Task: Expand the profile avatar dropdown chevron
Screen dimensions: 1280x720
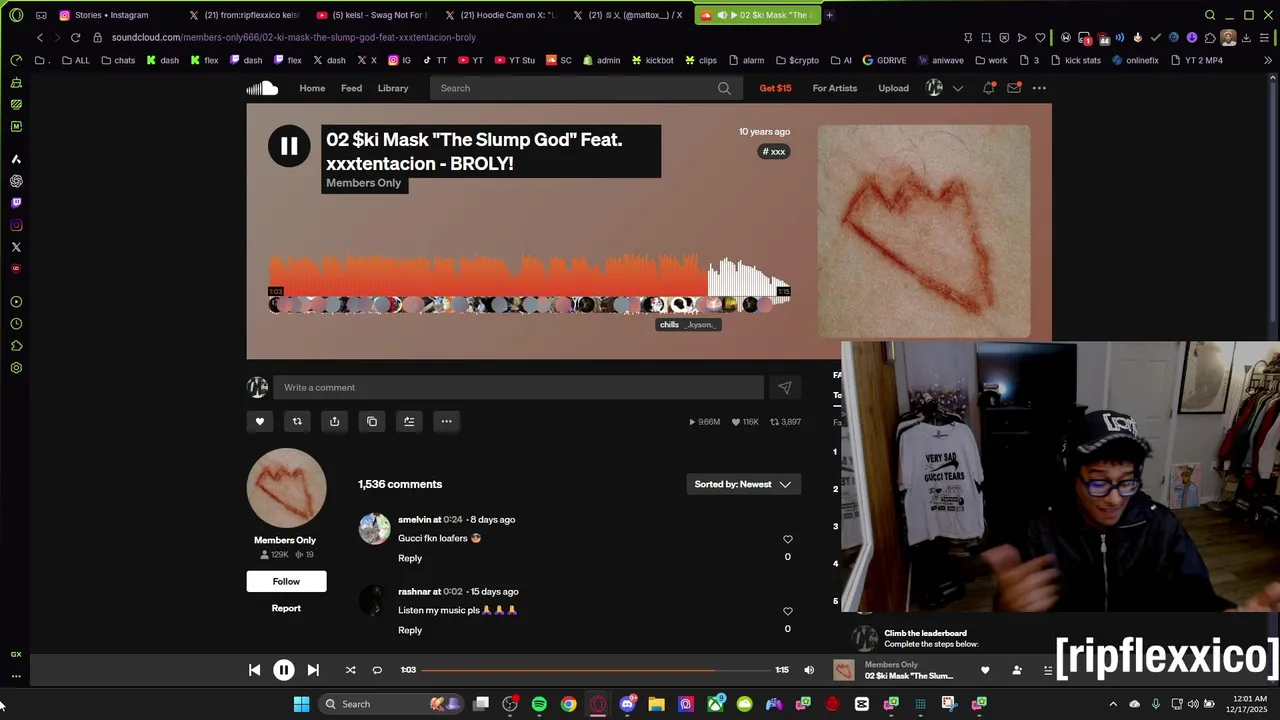Action: tap(957, 88)
